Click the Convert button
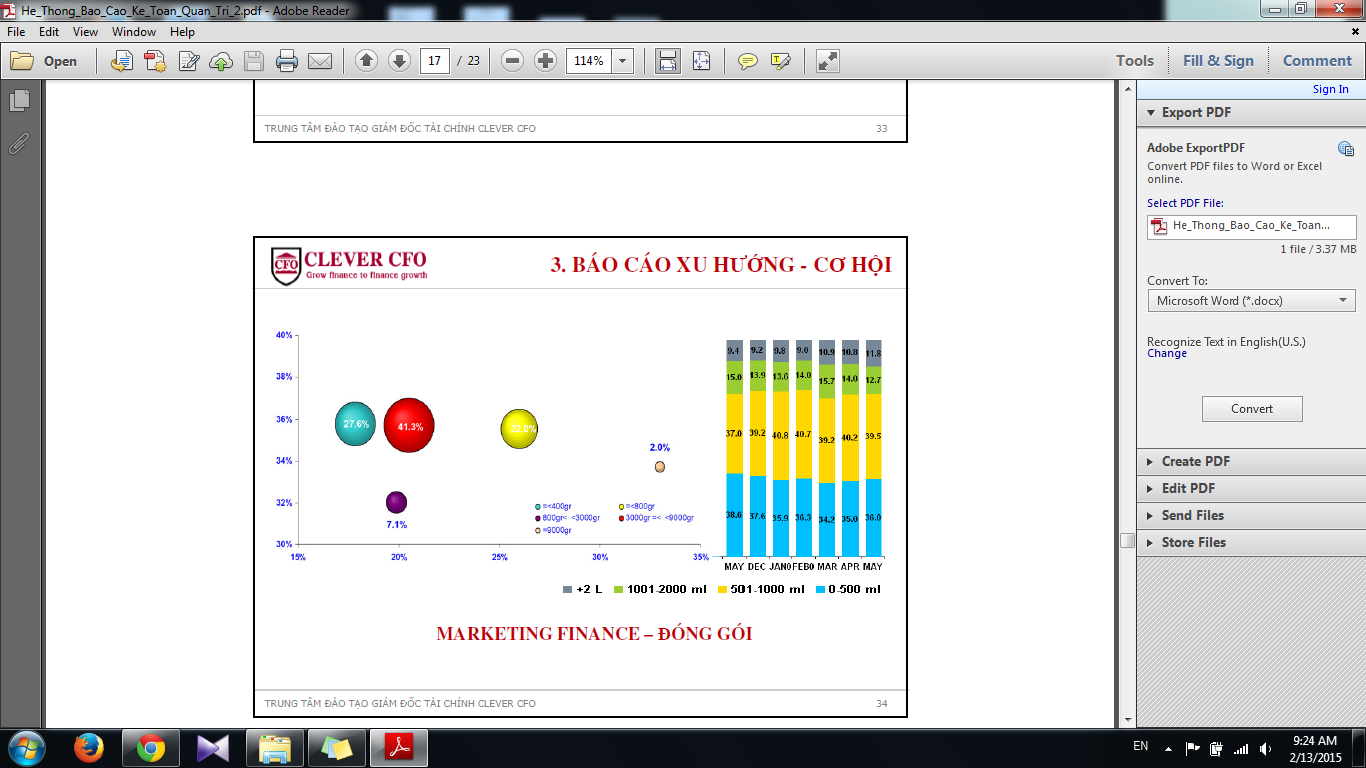1366x768 pixels. click(x=1251, y=409)
